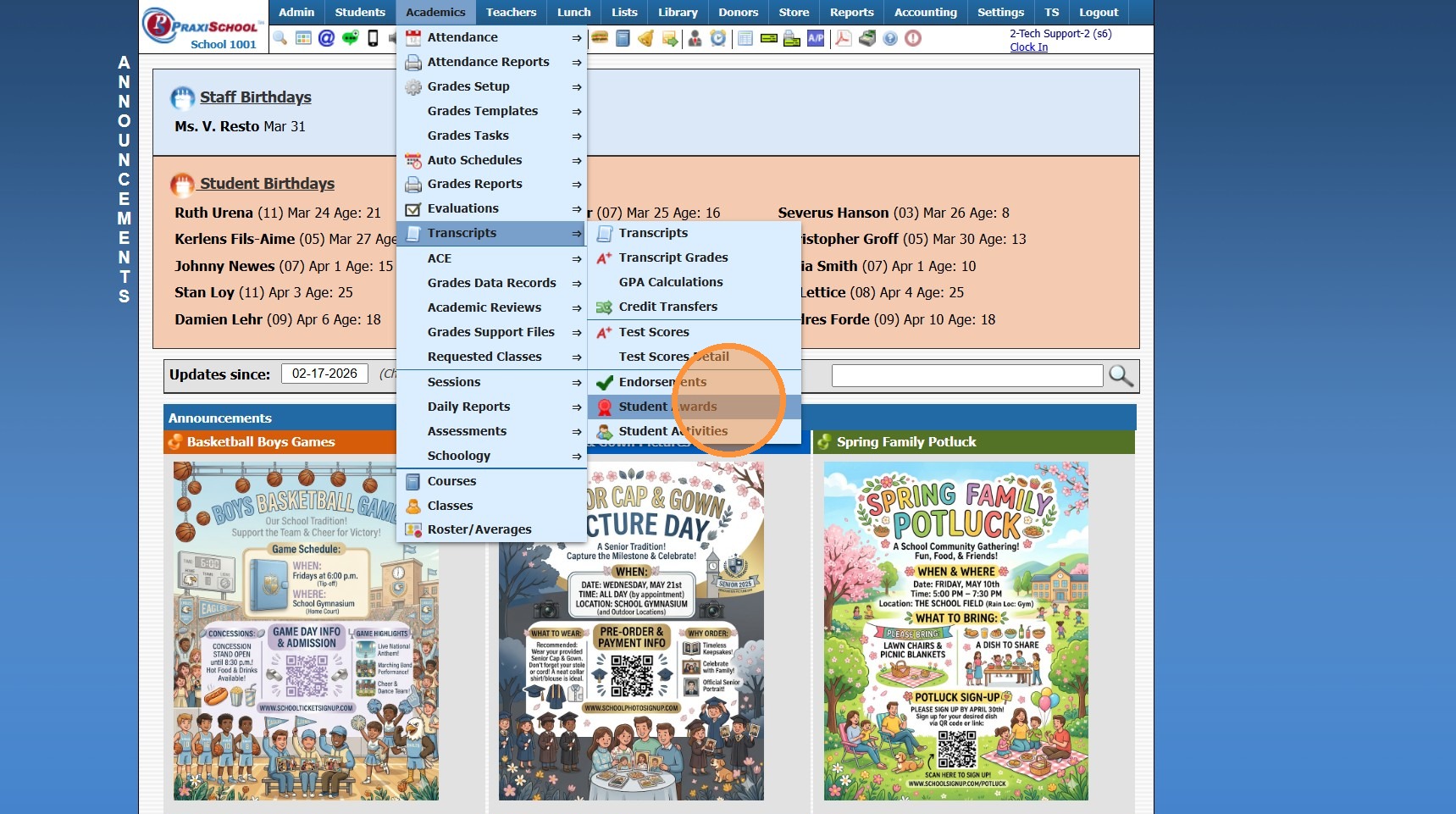Click the Clock In link
This screenshot has width=1456, height=814.
1028,47
